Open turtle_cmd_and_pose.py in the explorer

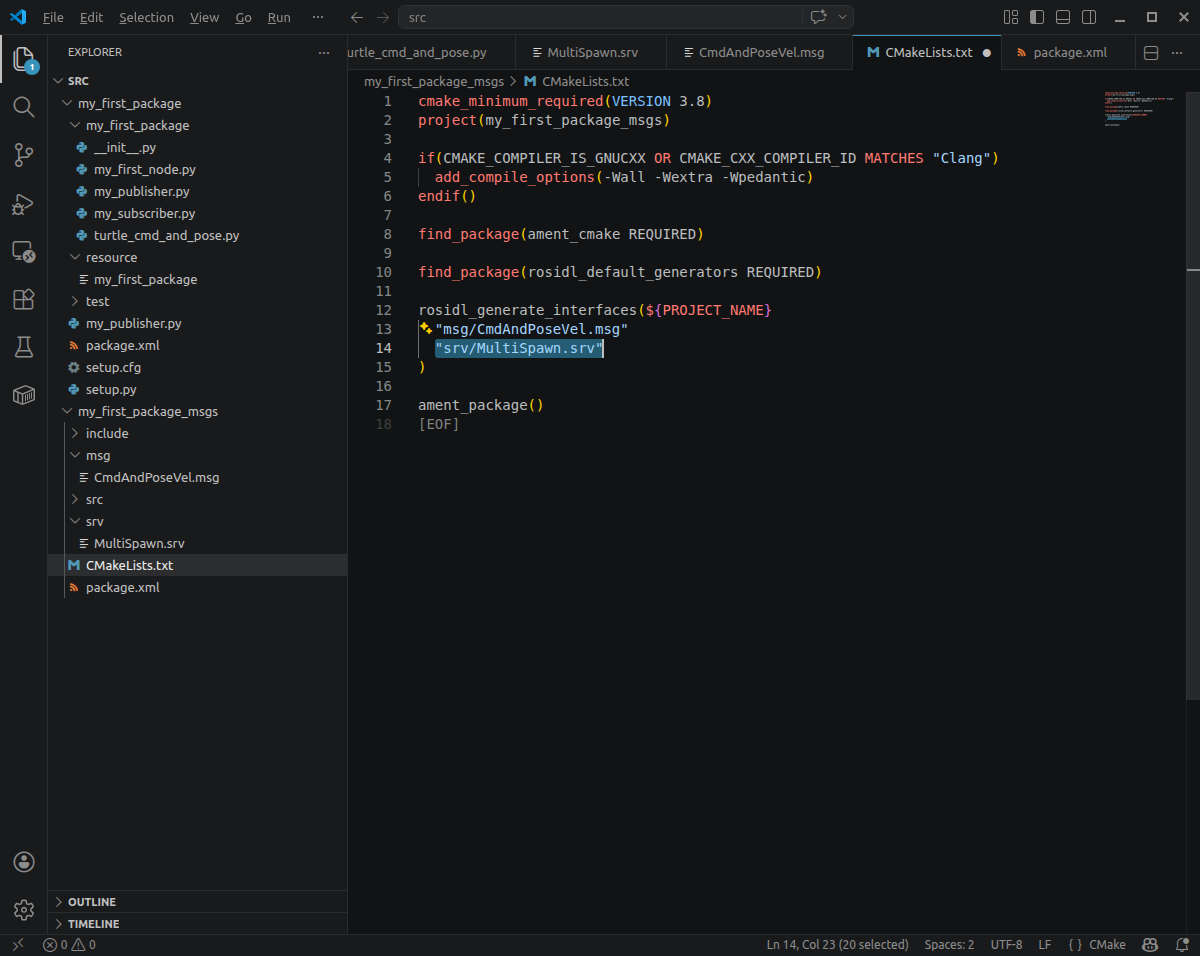pos(167,235)
